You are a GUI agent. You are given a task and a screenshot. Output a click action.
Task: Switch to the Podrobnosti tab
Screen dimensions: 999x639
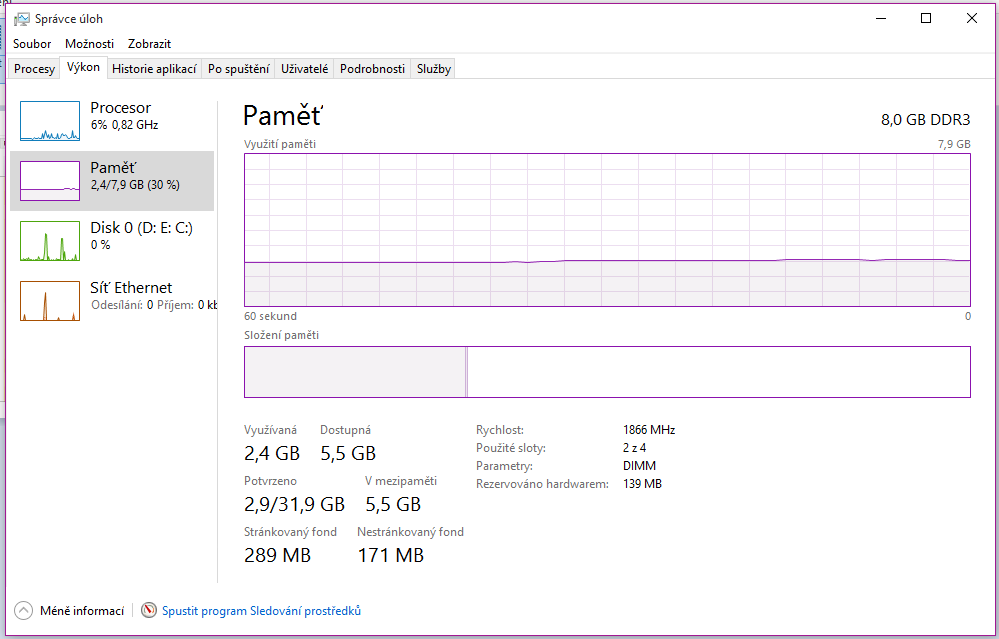pos(372,69)
